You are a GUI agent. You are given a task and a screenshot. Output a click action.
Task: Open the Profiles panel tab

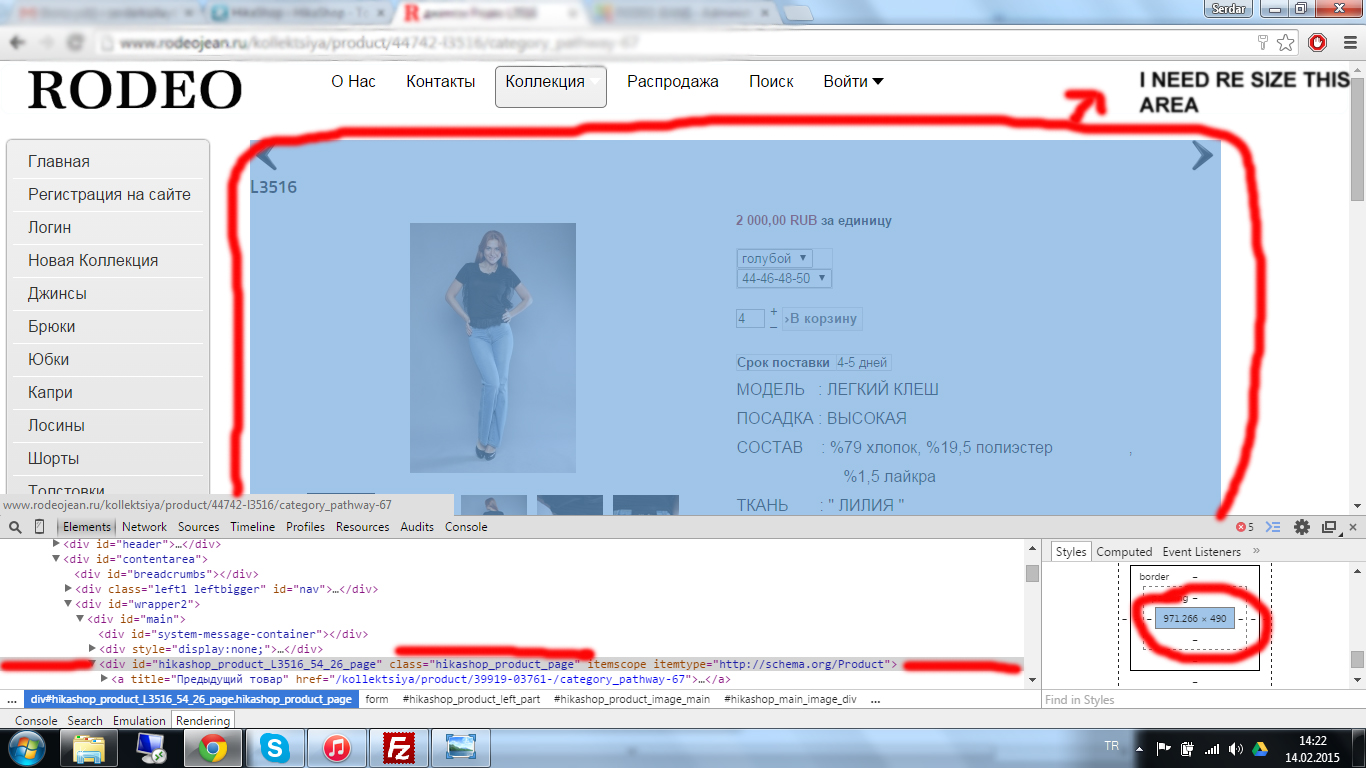pyautogui.click(x=306, y=527)
